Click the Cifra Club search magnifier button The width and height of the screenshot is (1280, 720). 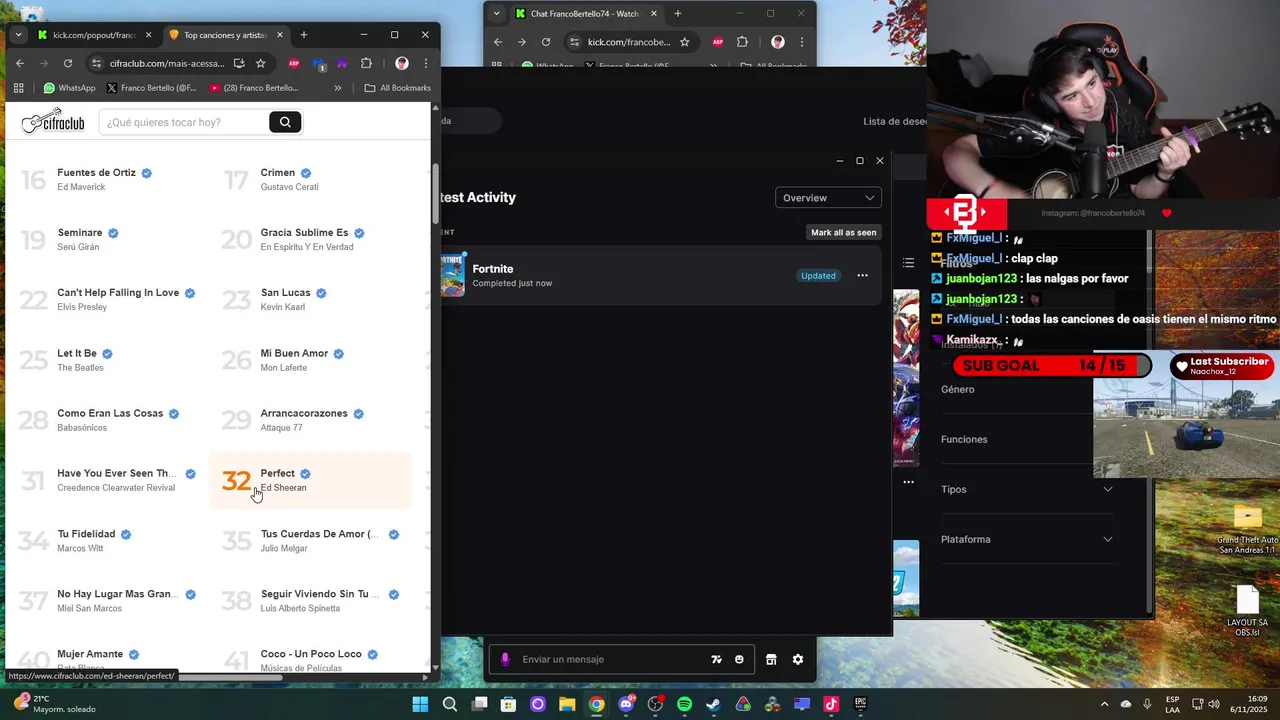(x=285, y=122)
